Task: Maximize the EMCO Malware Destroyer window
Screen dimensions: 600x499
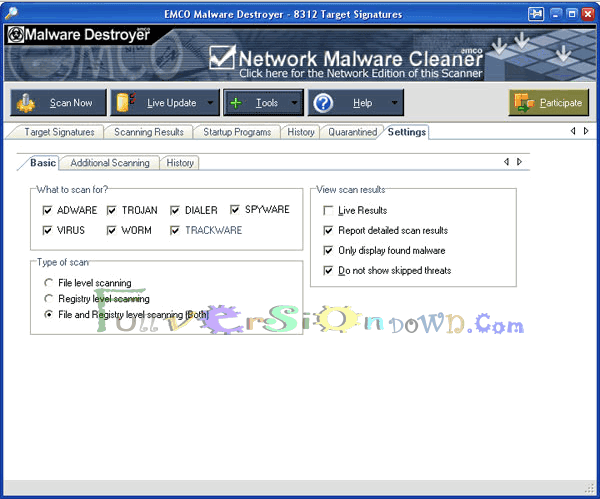Action: click(x=572, y=14)
